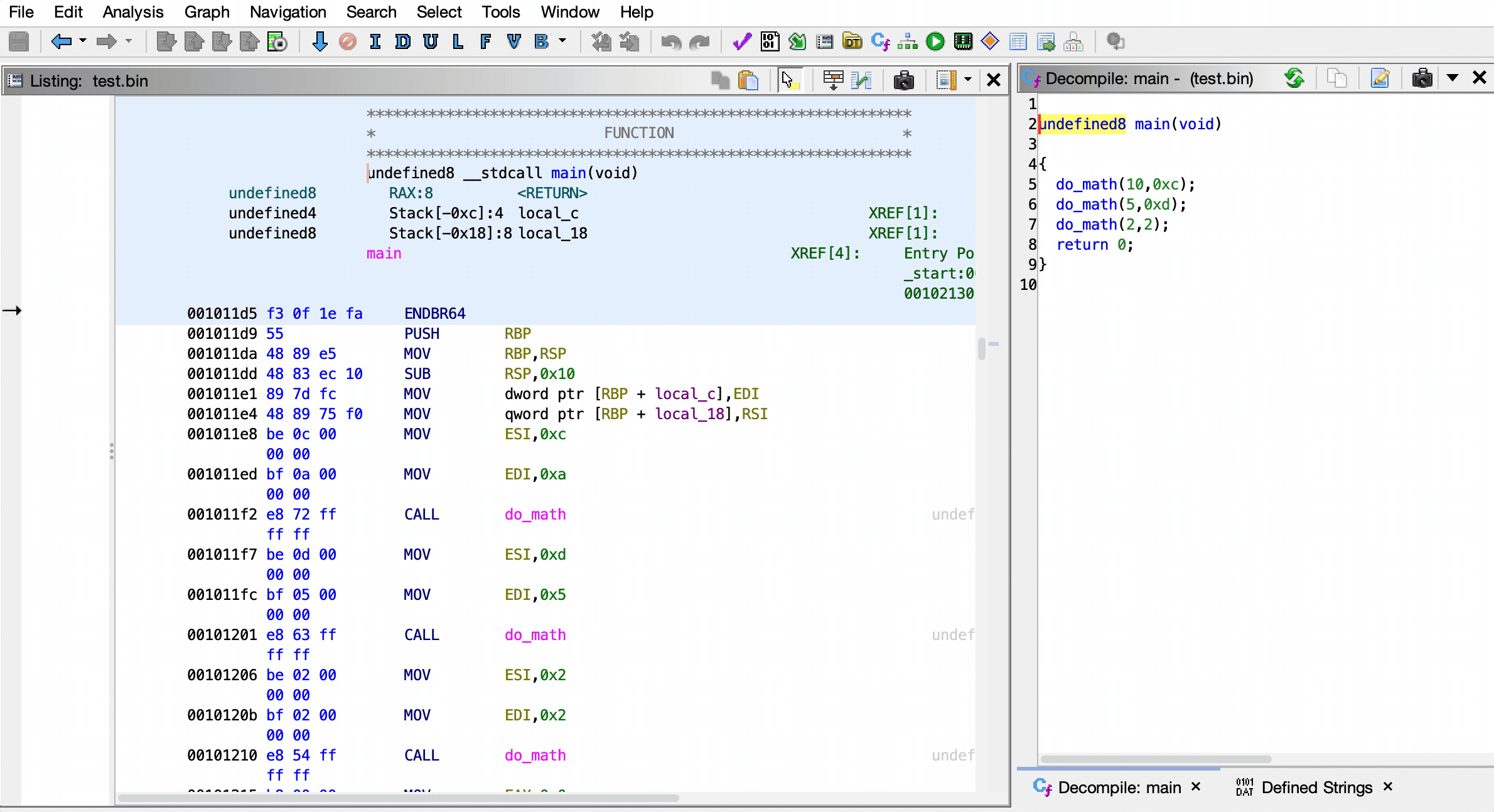Select the Search/Magnify toolbar icon

click(1116, 42)
